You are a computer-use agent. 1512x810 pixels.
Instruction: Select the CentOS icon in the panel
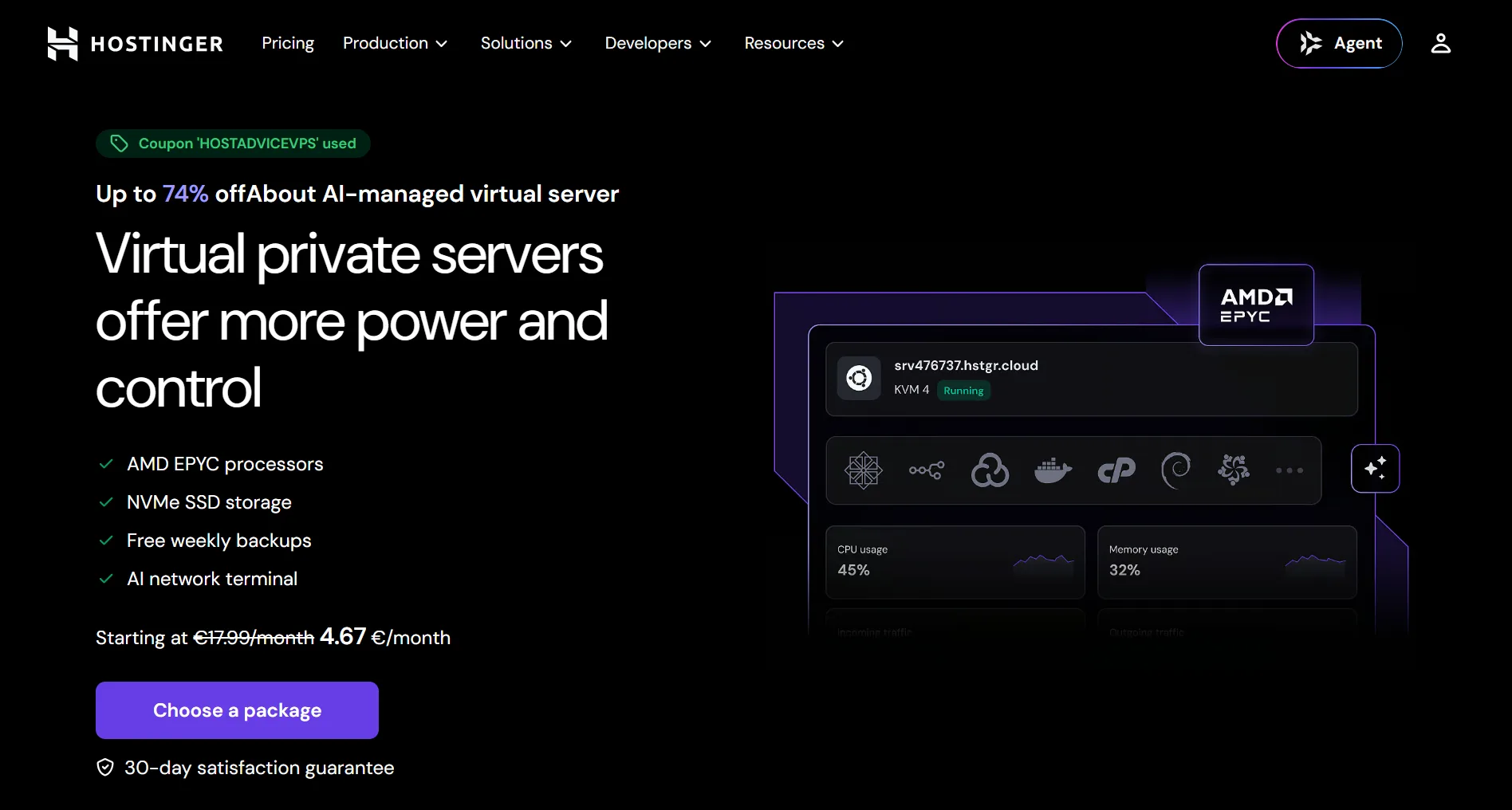coord(863,470)
